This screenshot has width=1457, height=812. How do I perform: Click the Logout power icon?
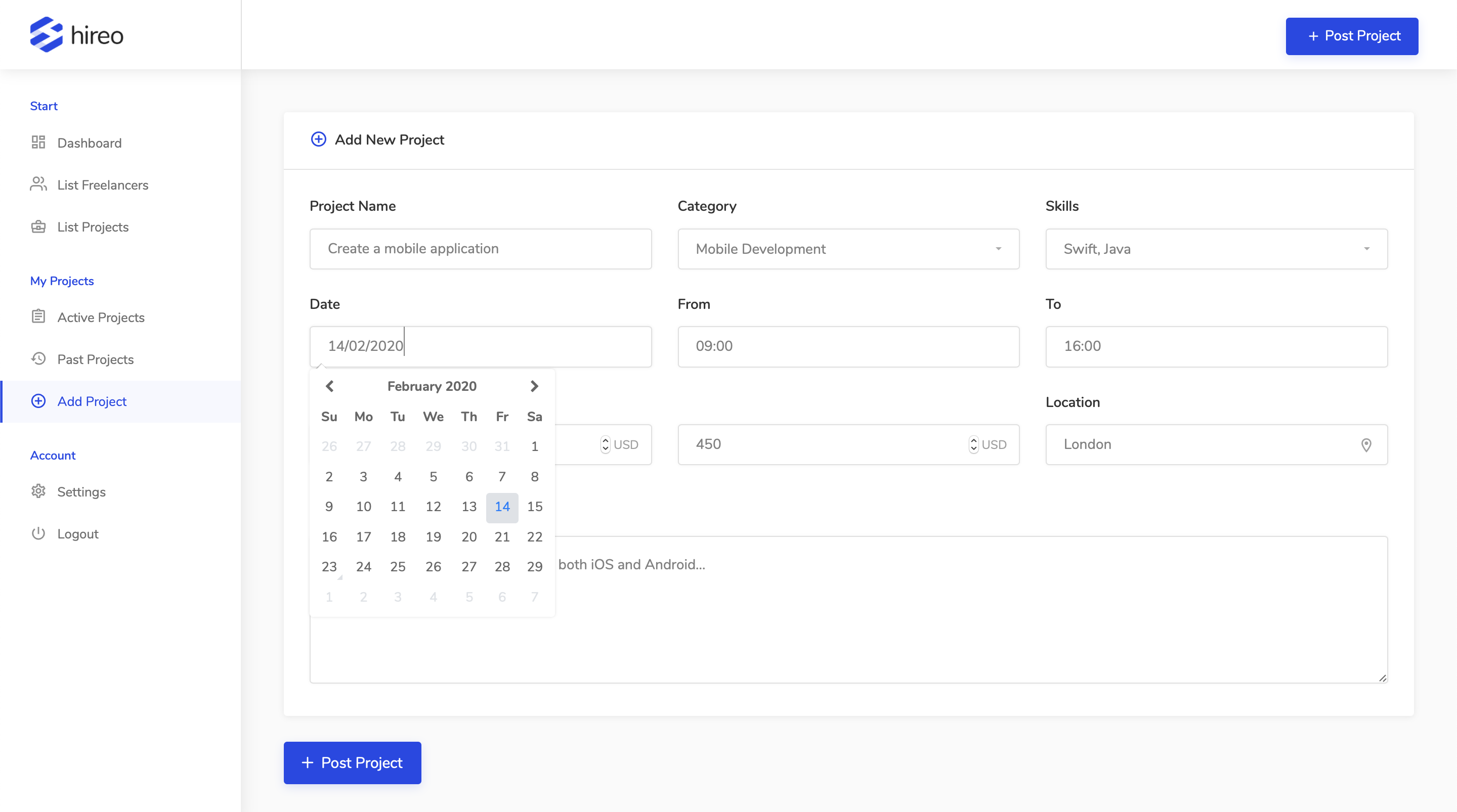37,533
